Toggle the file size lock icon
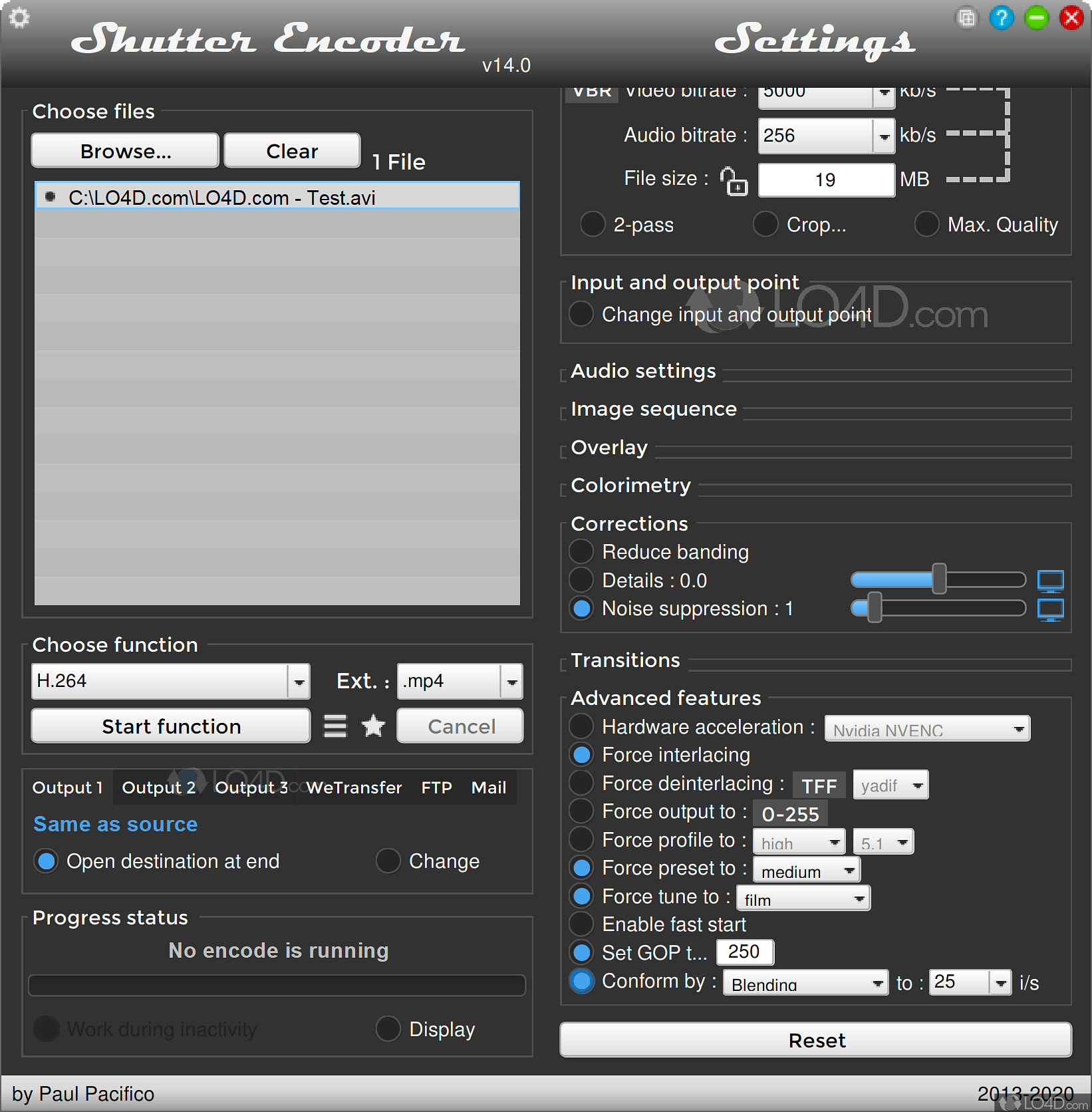This screenshot has width=1092, height=1112. click(x=734, y=181)
